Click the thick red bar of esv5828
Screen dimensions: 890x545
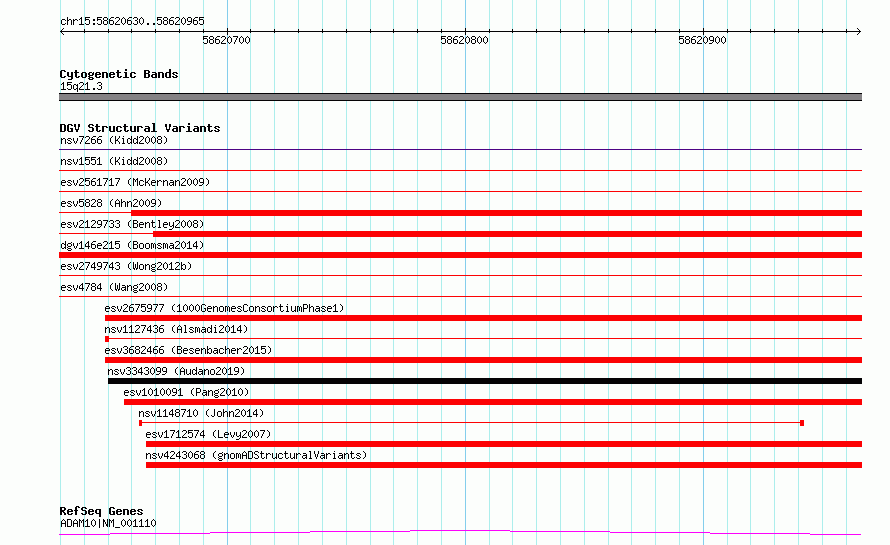click(497, 213)
